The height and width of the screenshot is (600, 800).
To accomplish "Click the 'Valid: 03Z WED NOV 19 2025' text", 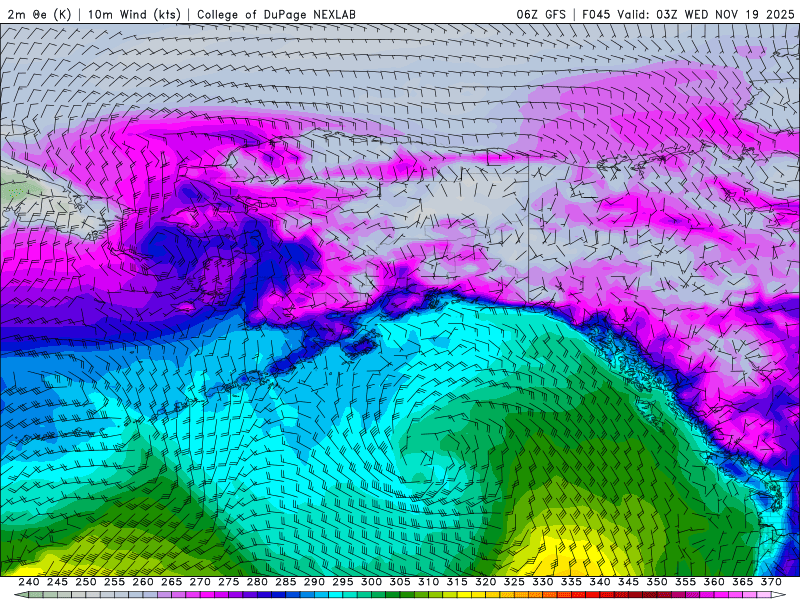I will point(706,14).
